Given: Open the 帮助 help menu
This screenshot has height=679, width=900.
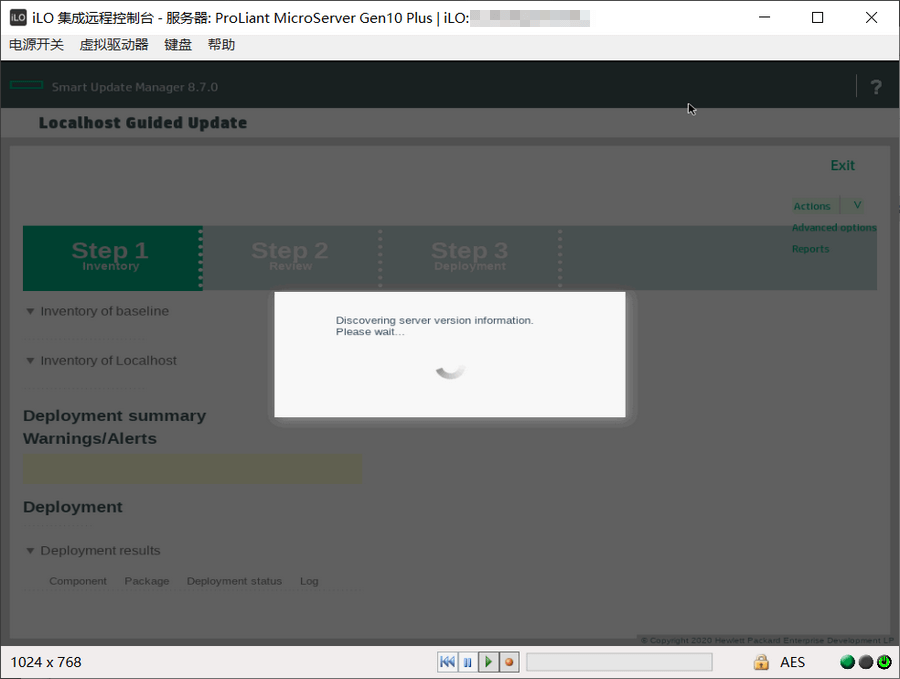Looking at the screenshot, I should [221, 45].
